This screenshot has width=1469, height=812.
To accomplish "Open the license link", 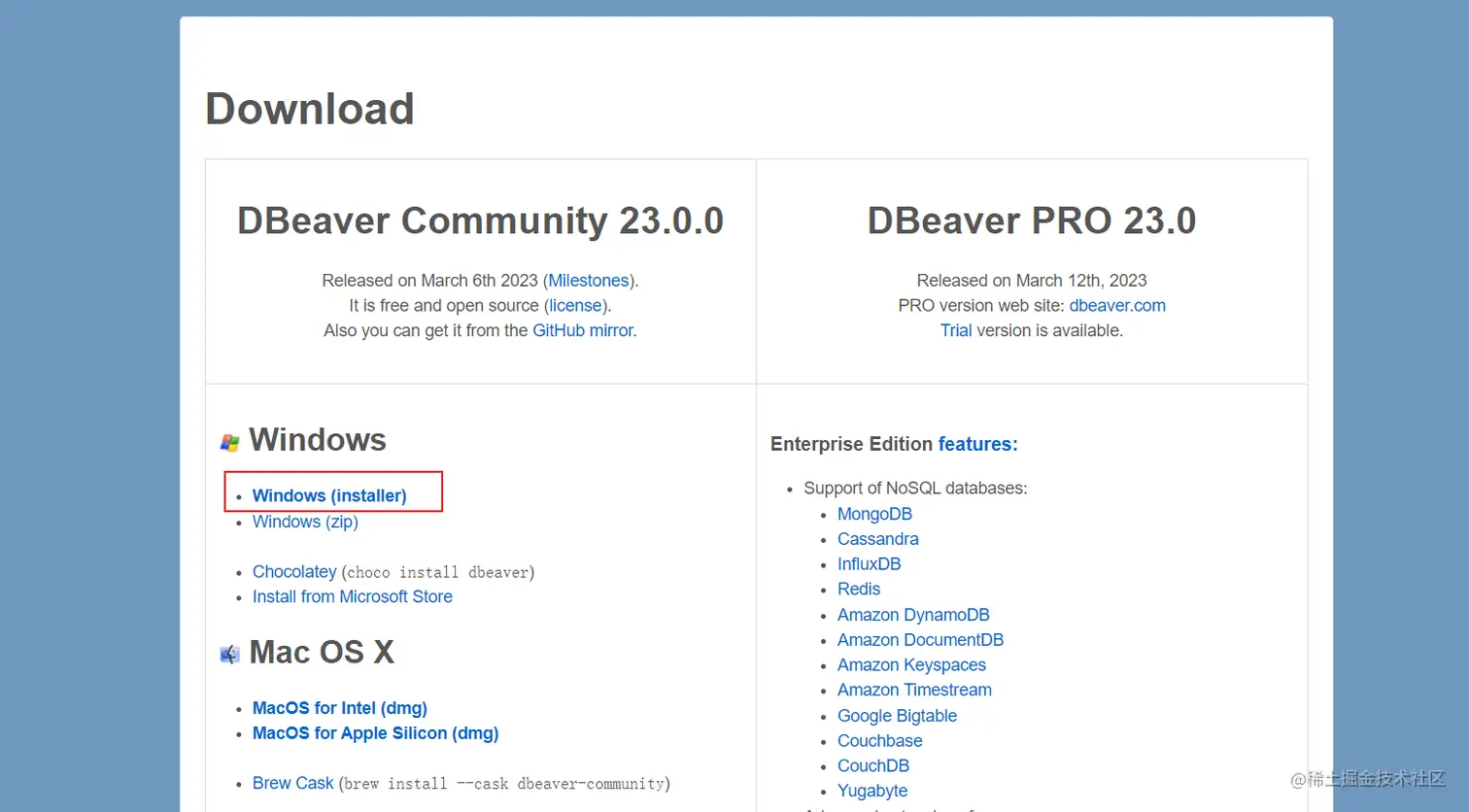I will [575, 306].
